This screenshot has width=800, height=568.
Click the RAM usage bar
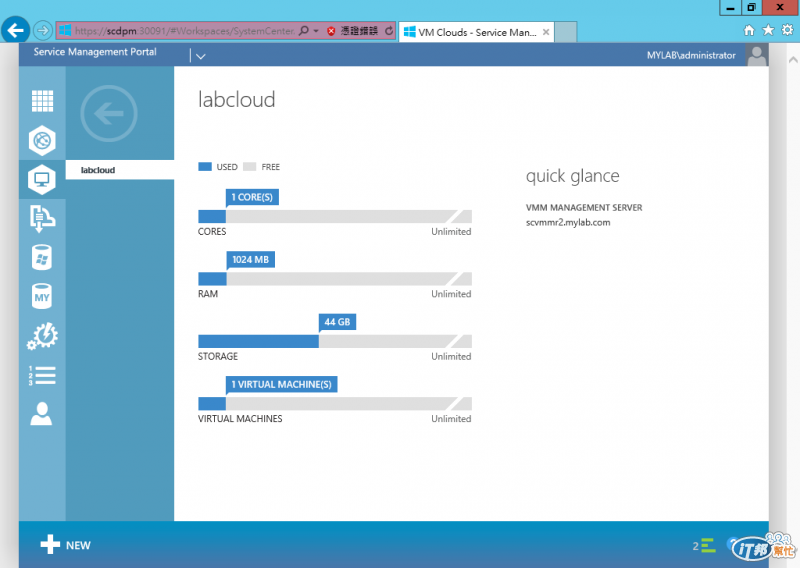(x=335, y=279)
